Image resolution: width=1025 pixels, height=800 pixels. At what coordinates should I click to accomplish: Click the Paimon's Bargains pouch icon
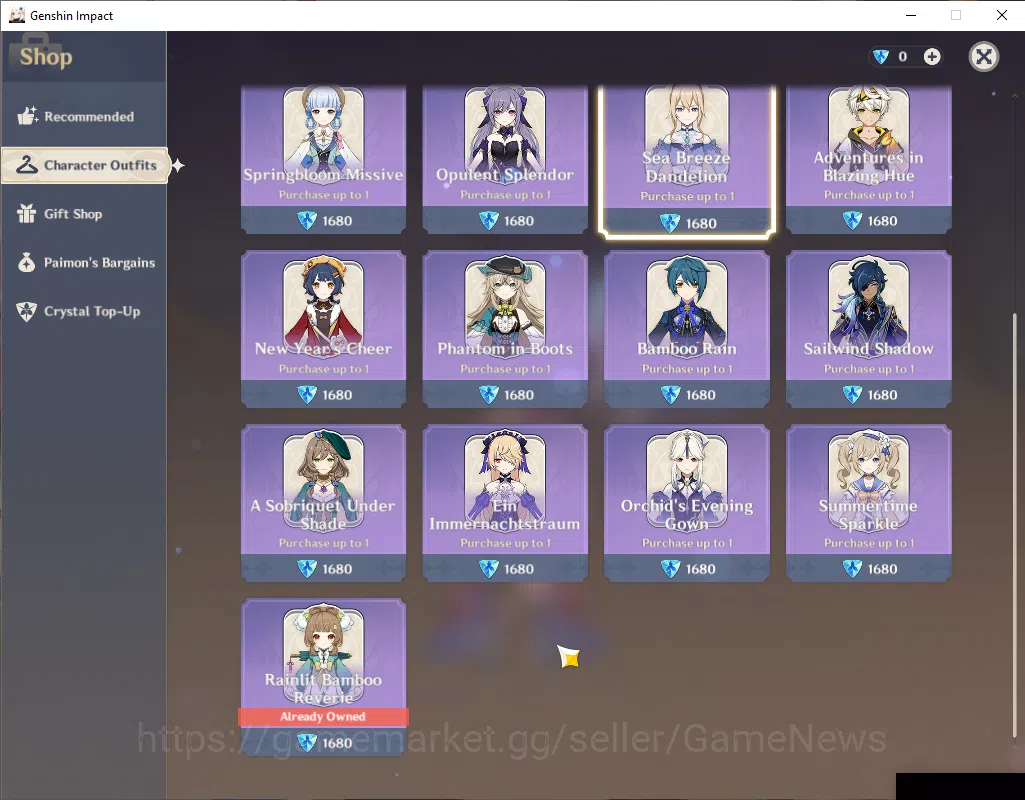pos(27,262)
